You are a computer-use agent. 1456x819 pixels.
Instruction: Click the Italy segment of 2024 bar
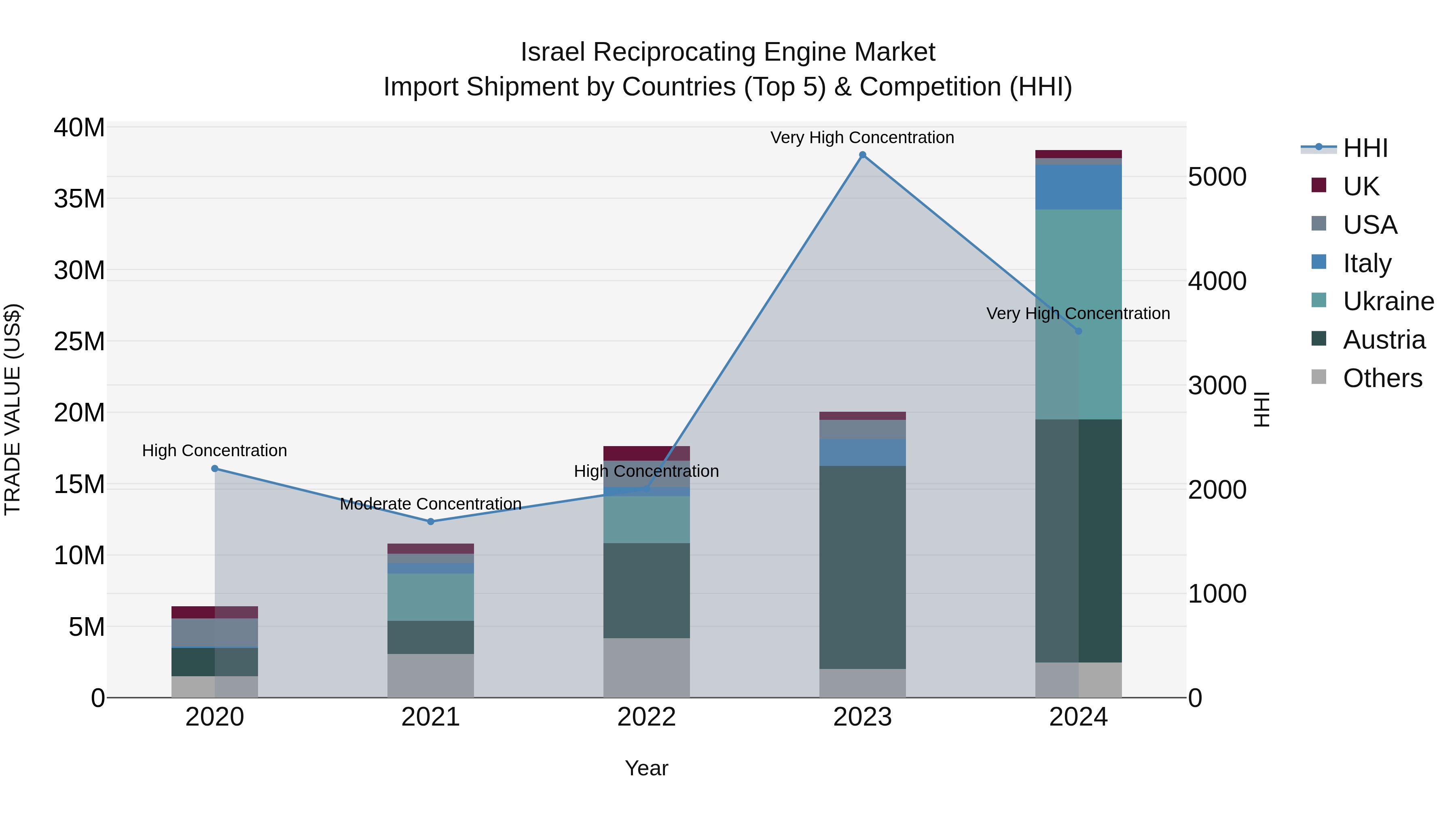click(1078, 187)
